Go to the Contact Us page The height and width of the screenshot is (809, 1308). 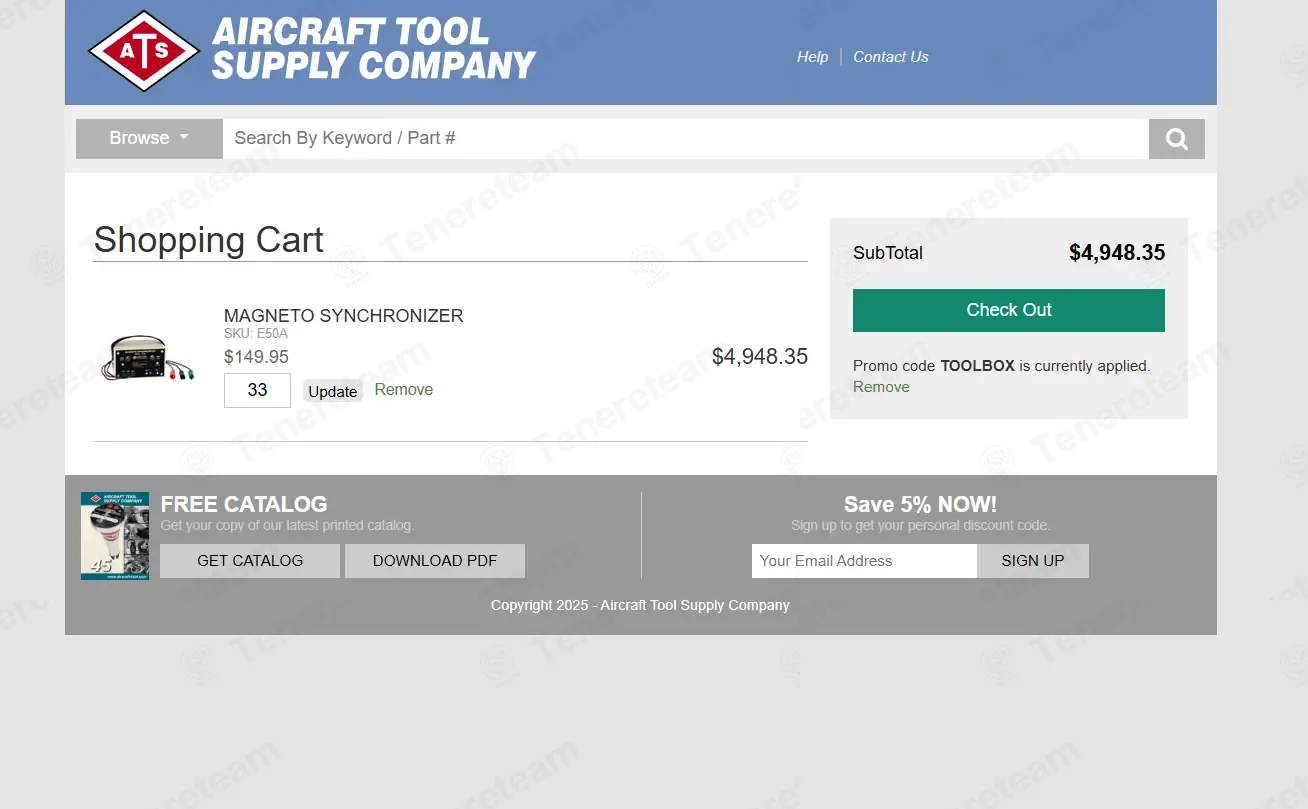pyautogui.click(x=890, y=57)
